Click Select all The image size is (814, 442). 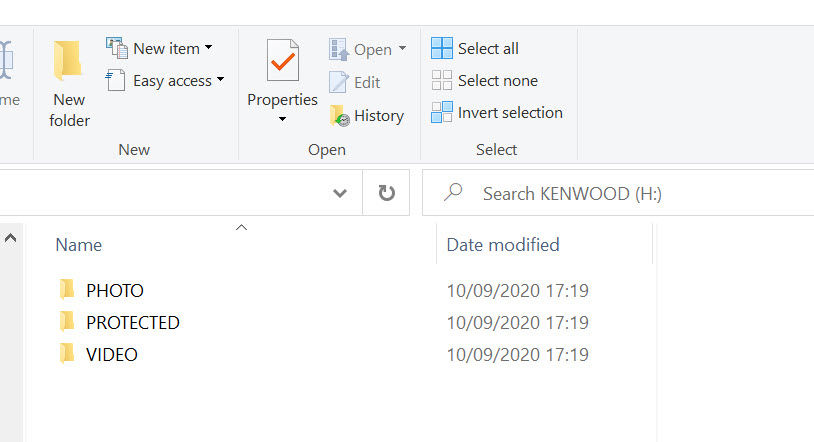(476, 48)
